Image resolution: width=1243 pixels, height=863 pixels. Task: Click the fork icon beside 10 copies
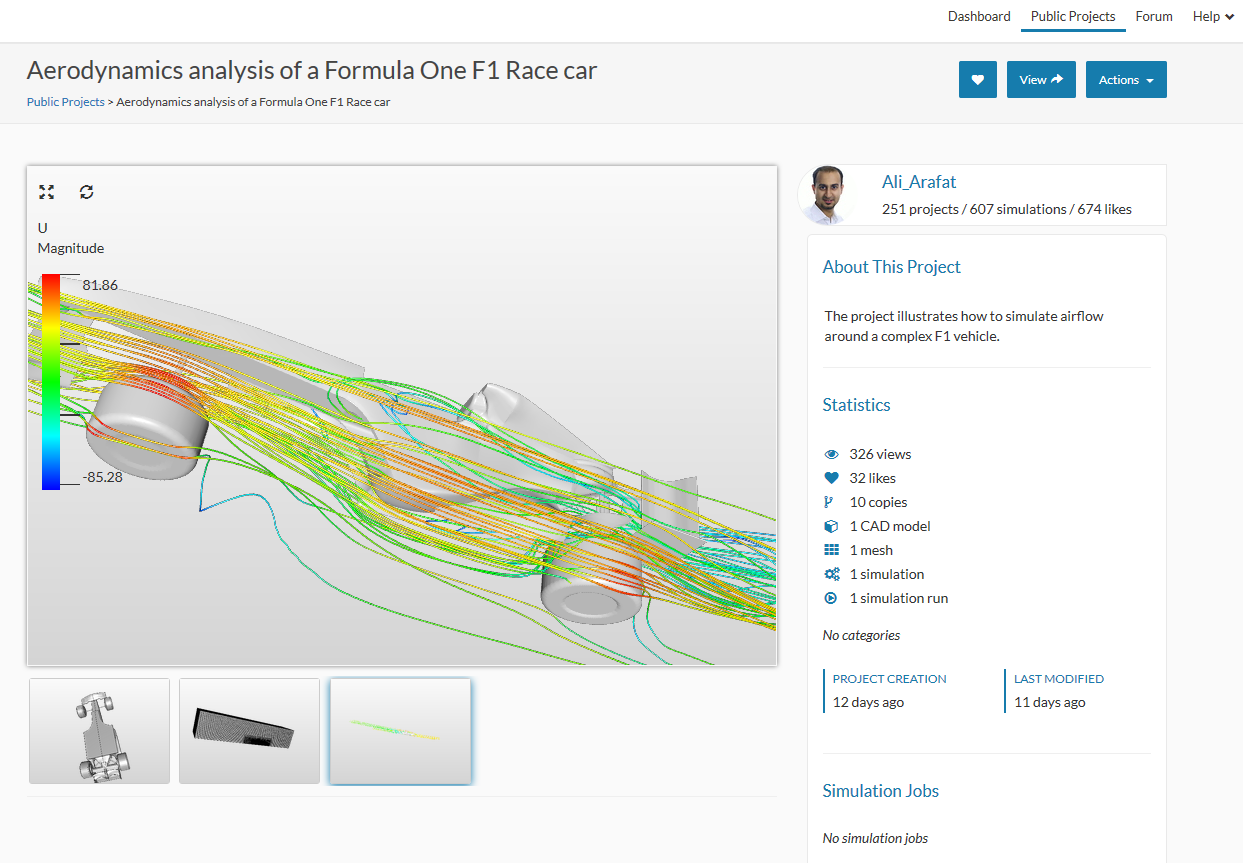829,502
